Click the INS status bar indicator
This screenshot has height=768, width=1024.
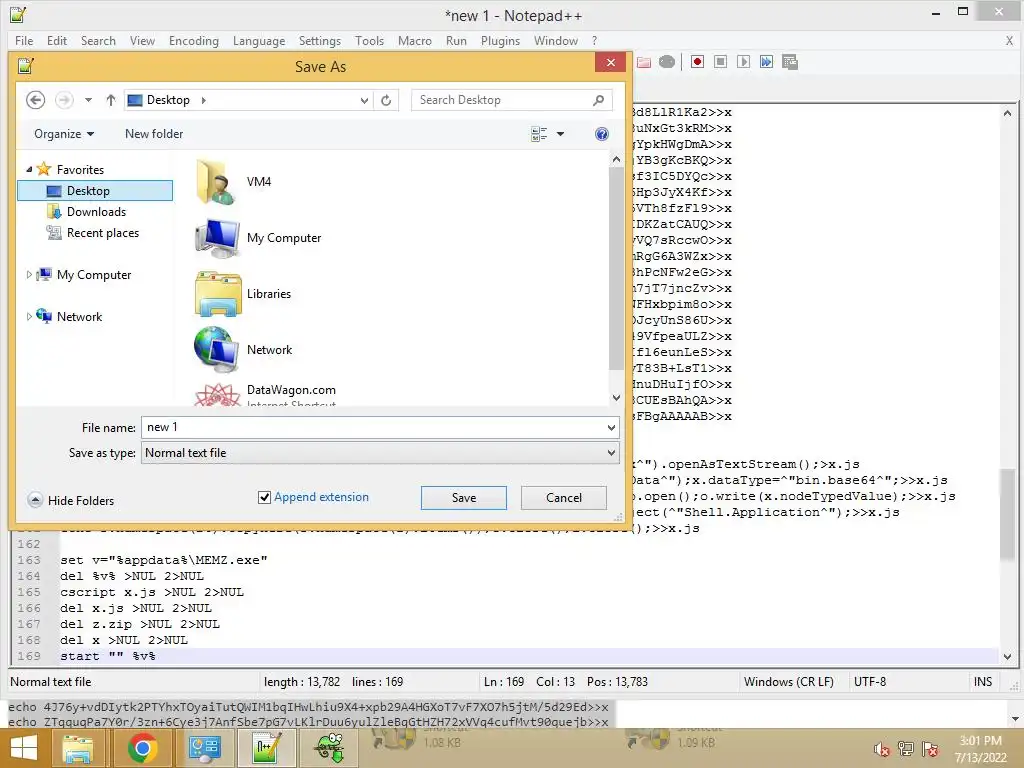point(983,682)
